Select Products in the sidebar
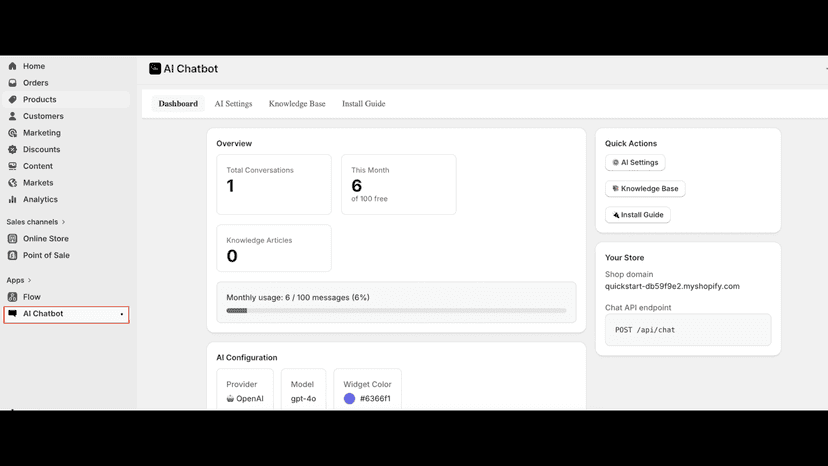The width and height of the screenshot is (828, 466). (66, 99)
